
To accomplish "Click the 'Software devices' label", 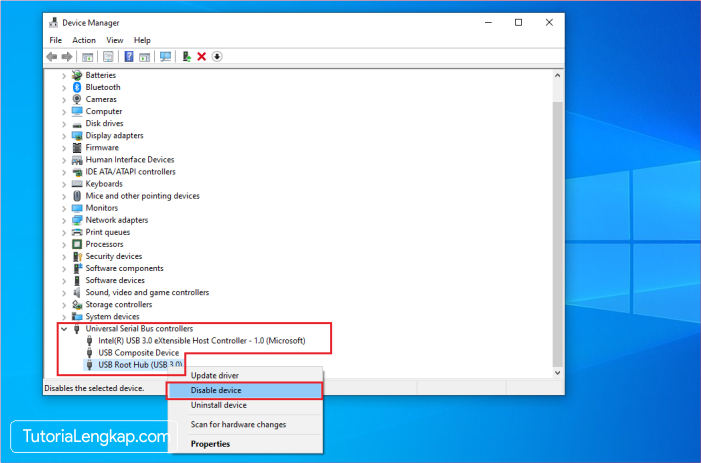I will pyautogui.click(x=115, y=280).
